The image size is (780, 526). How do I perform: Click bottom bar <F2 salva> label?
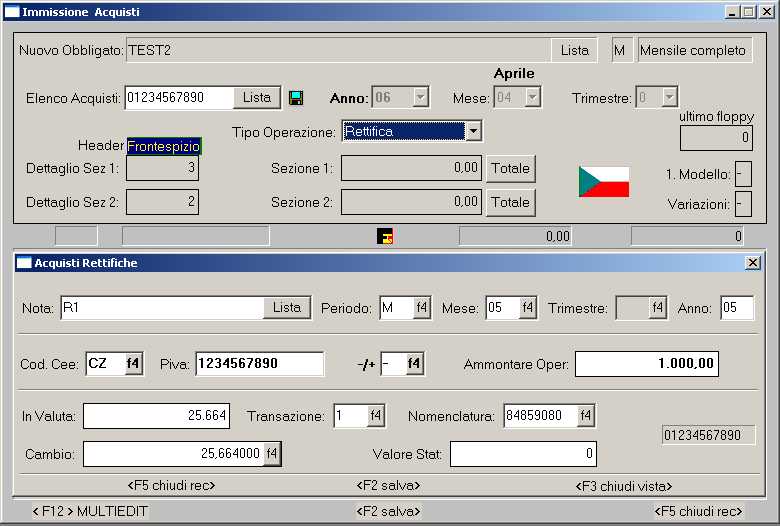[388, 511]
